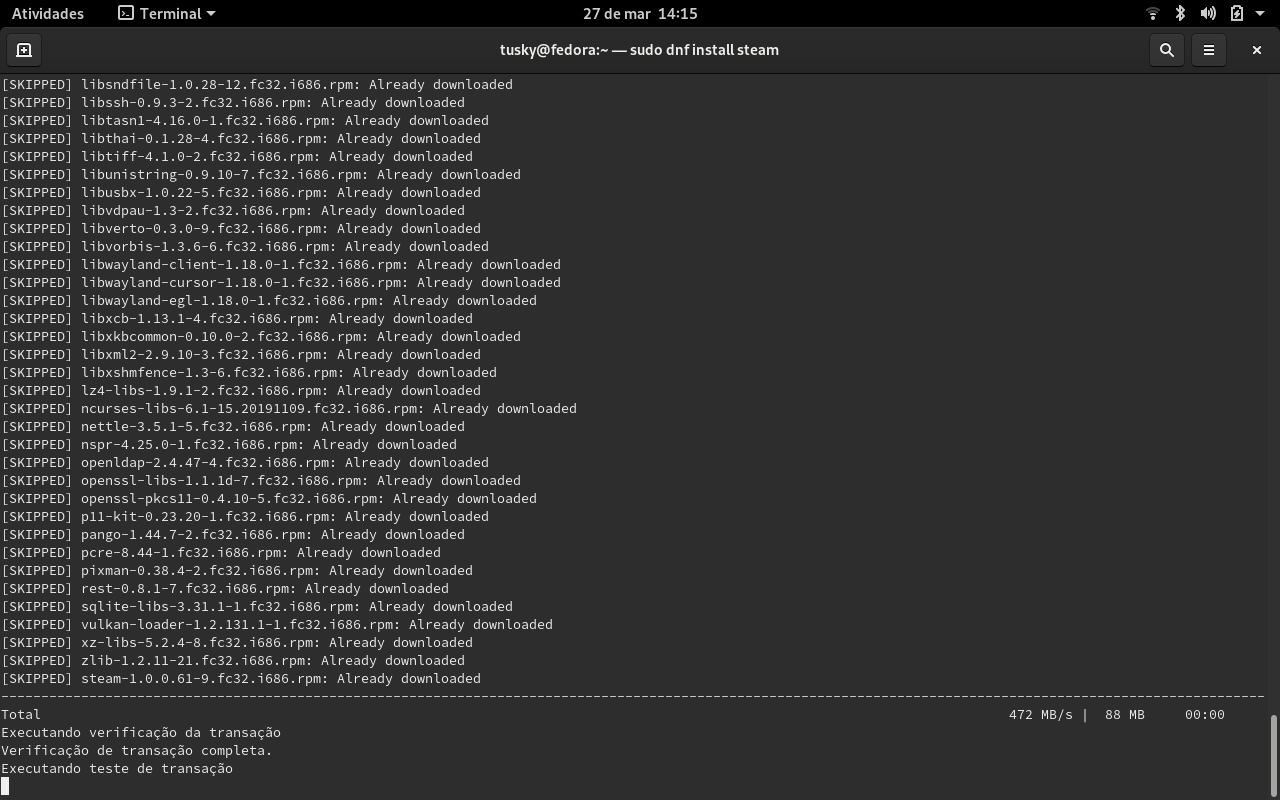Click the libwayland-client package line
The height and width of the screenshot is (800, 1280).
click(280, 264)
